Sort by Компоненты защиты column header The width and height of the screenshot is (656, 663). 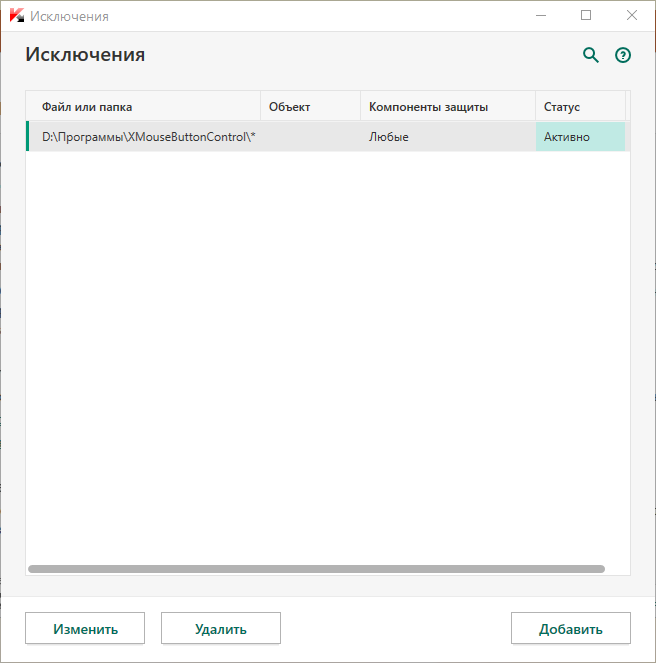point(448,107)
